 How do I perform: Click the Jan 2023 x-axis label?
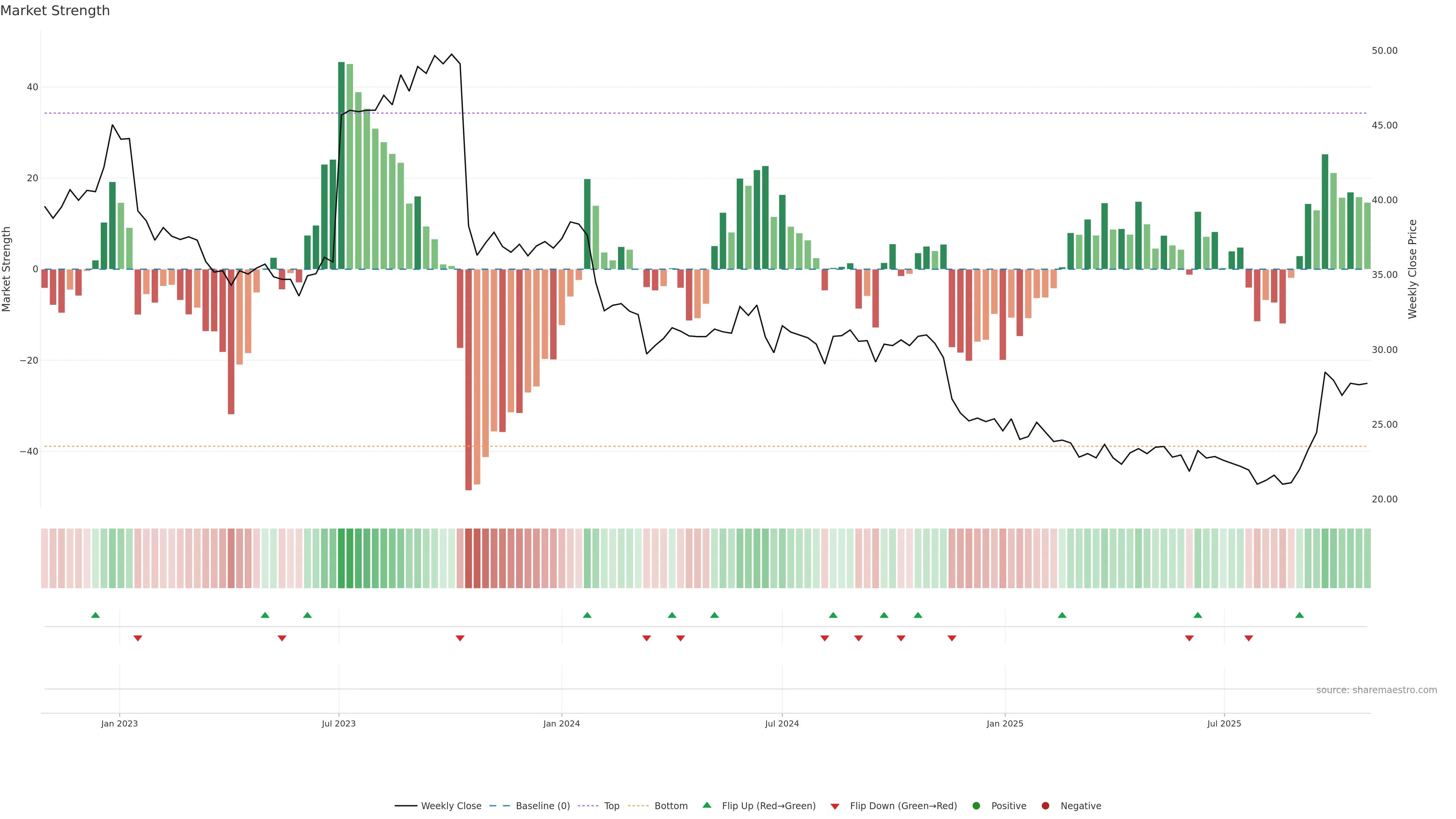point(119,723)
